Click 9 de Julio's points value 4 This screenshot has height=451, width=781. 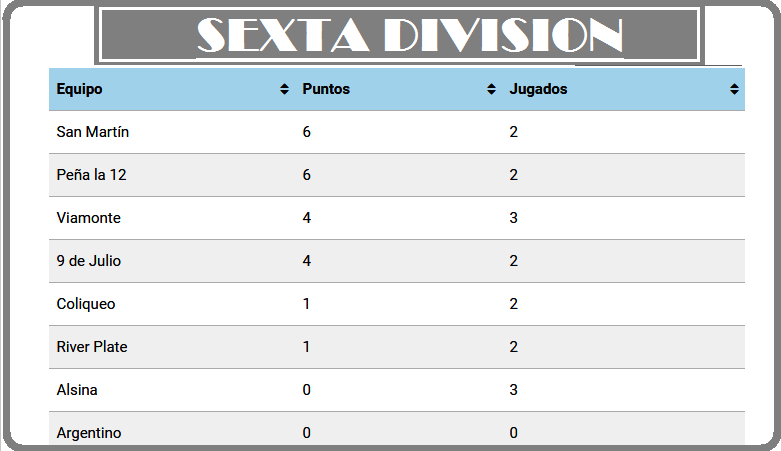(x=306, y=261)
